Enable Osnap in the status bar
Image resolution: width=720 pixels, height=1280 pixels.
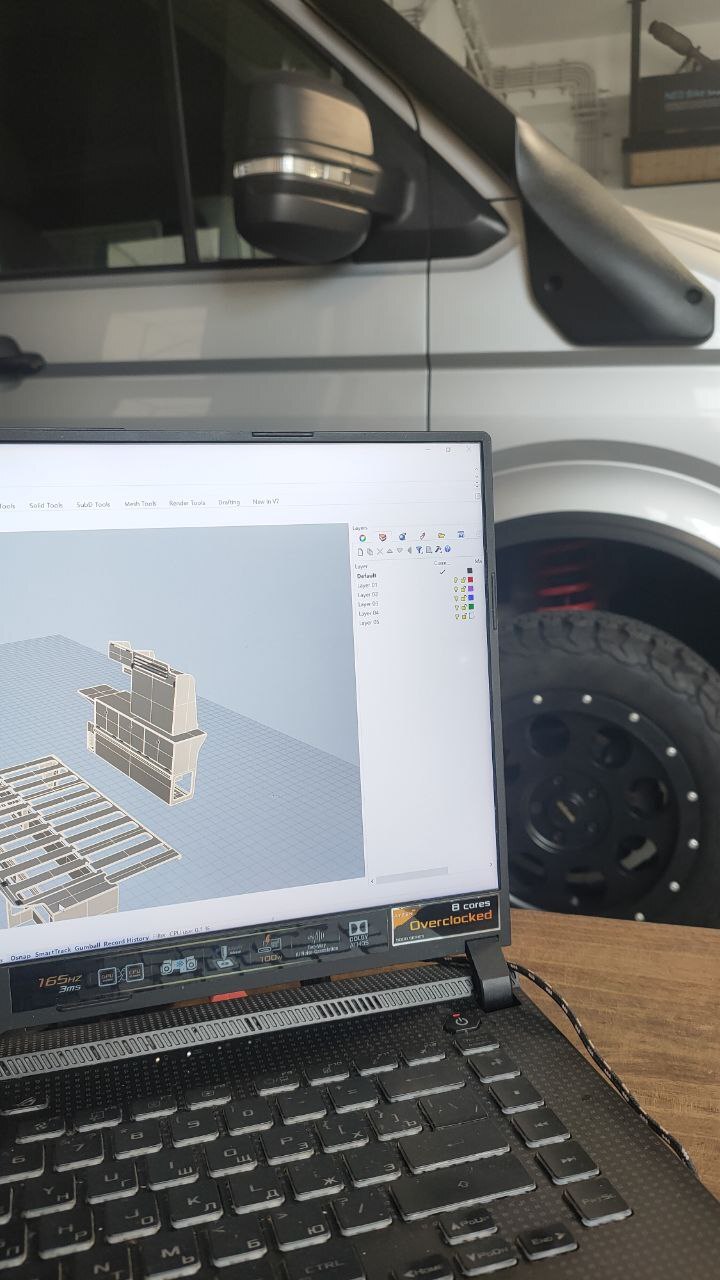coord(21,957)
